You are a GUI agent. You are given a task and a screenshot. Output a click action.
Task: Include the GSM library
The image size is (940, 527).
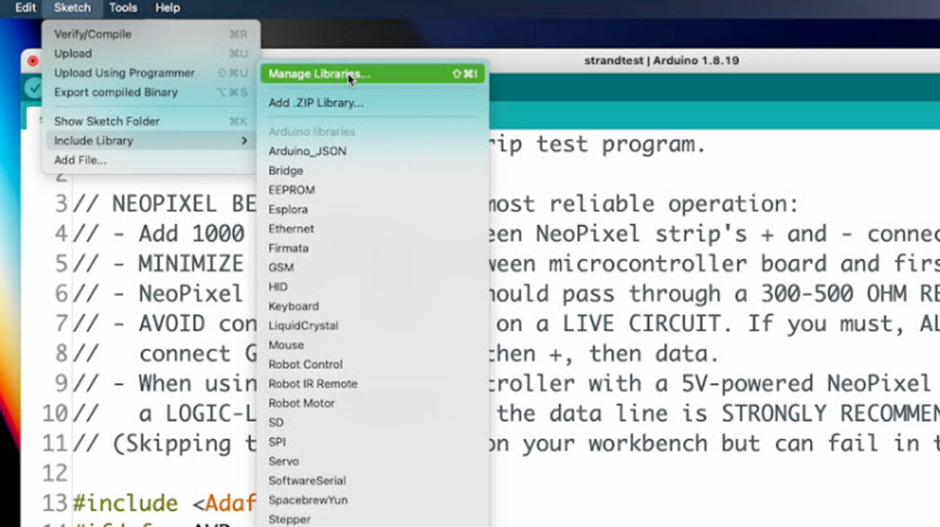(372, 267)
